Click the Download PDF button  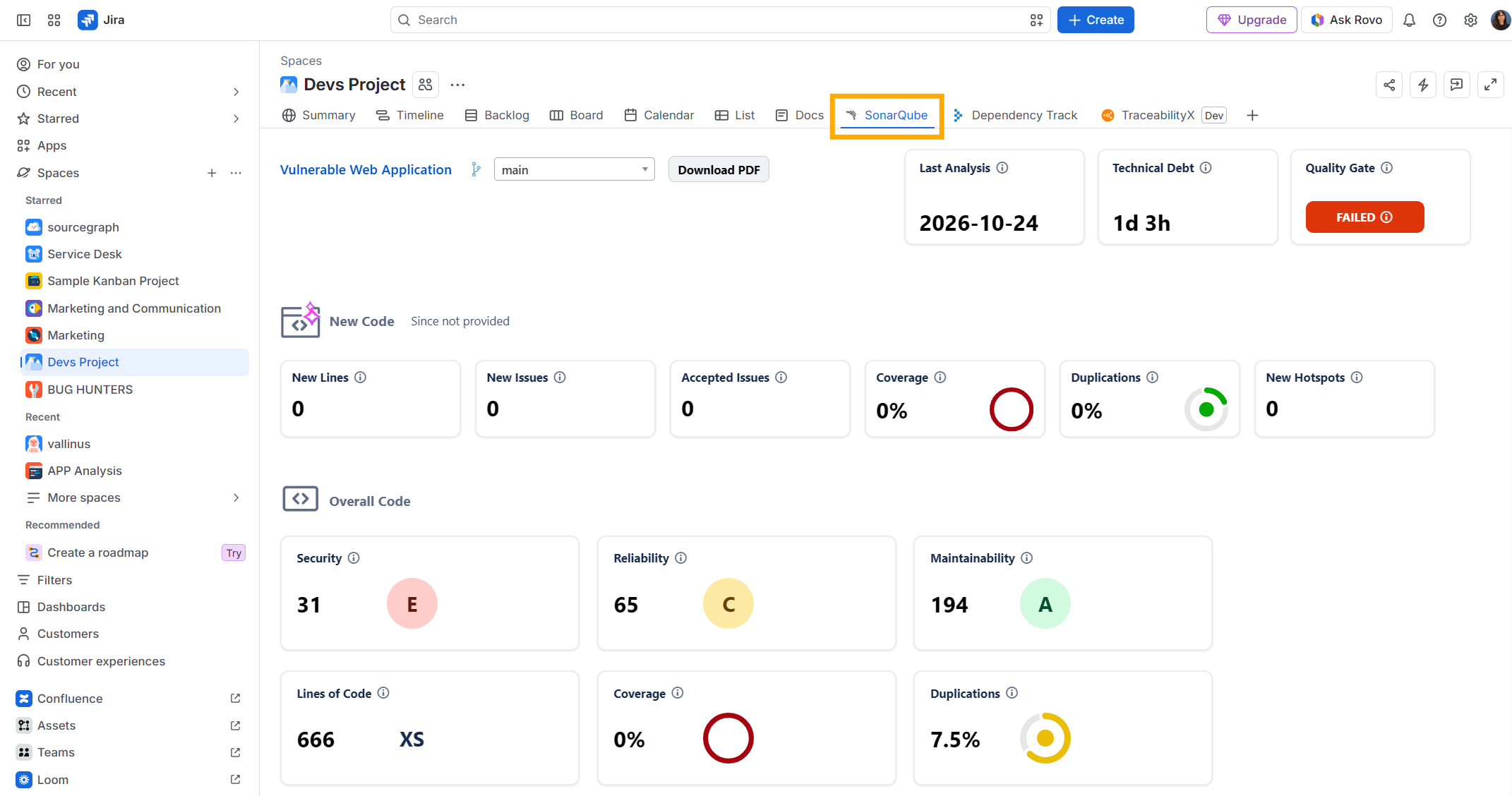point(719,169)
